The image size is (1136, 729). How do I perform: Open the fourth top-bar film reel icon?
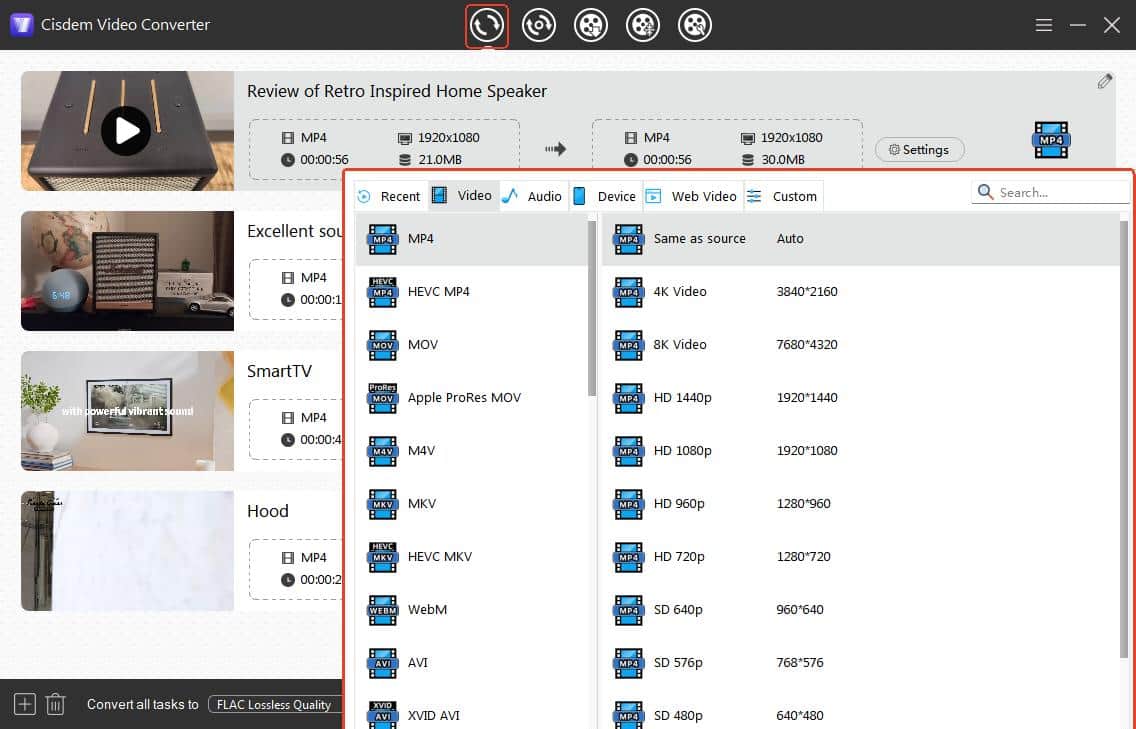point(643,25)
